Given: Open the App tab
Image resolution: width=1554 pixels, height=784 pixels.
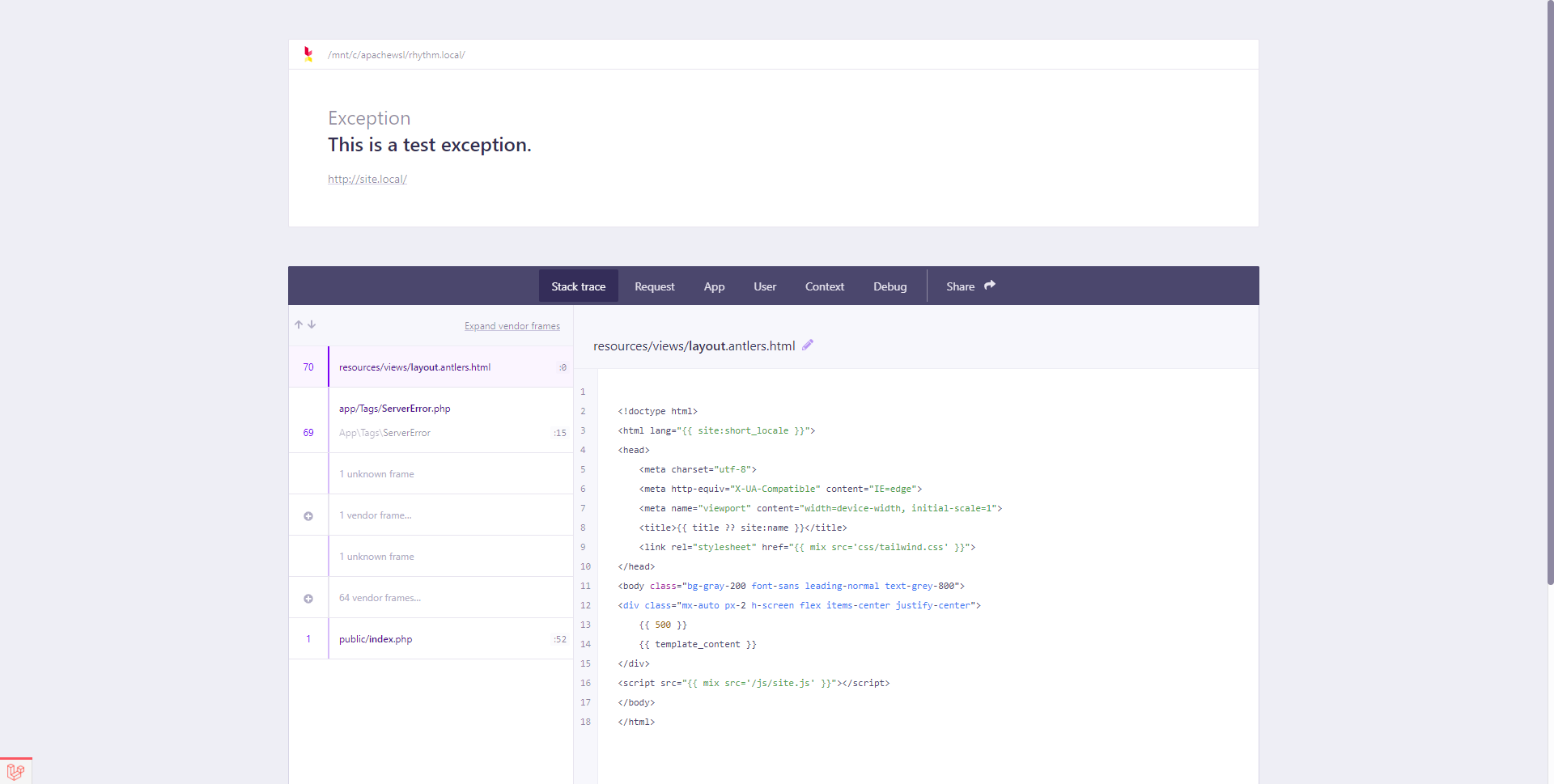Looking at the screenshot, I should point(715,286).
